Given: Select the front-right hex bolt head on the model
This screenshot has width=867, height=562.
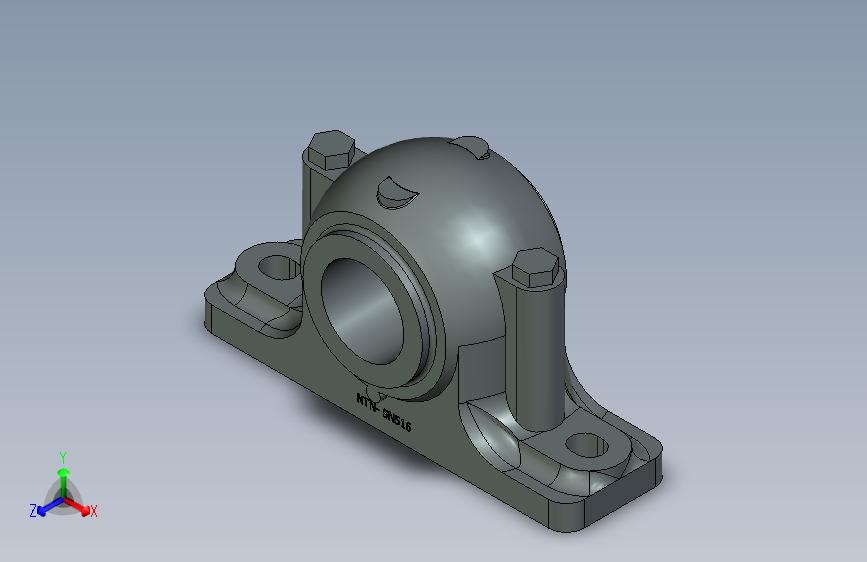Looking at the screenshot, I should coord(537,268).
